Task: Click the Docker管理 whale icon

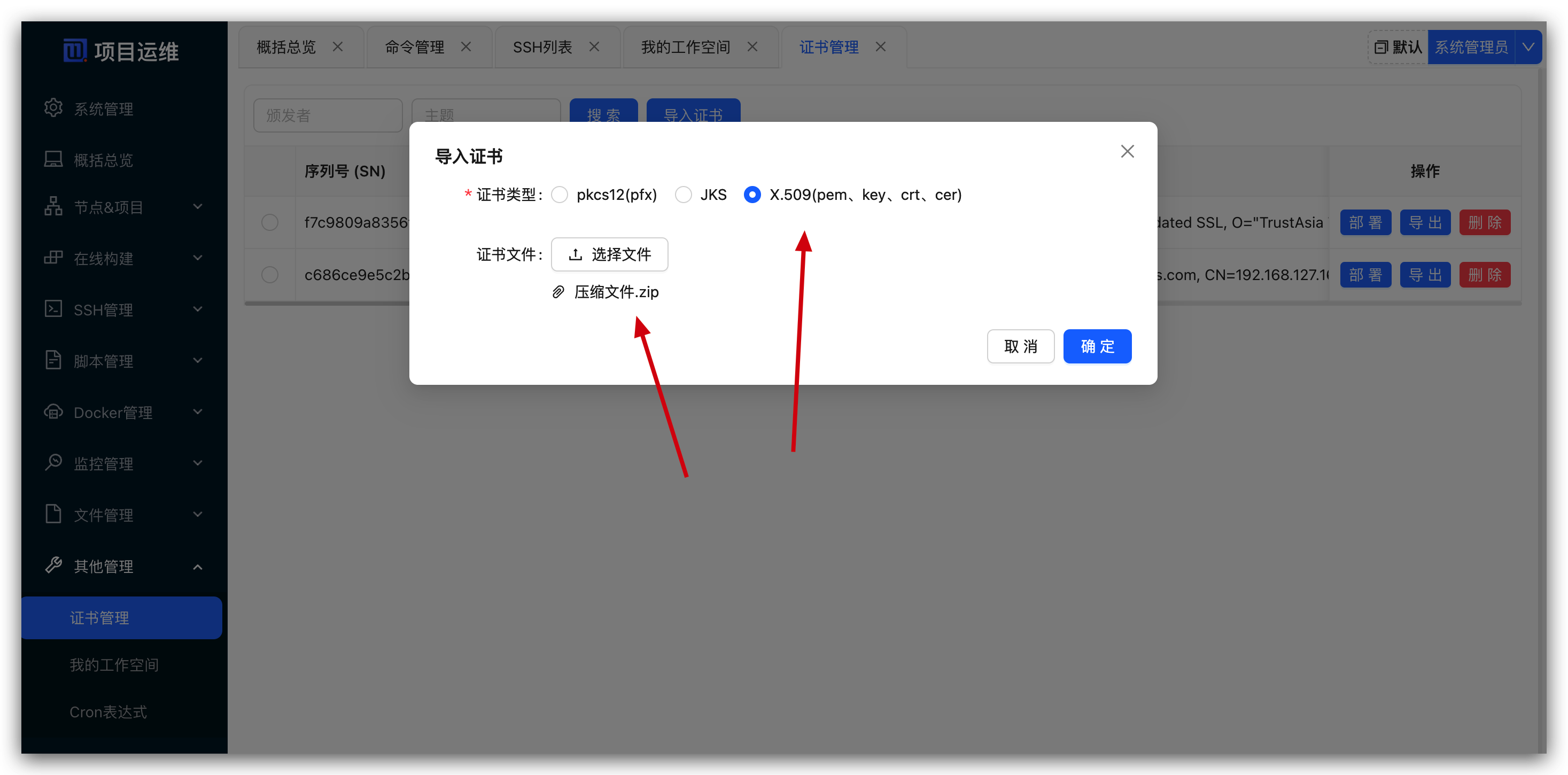Action: (53, 412)
